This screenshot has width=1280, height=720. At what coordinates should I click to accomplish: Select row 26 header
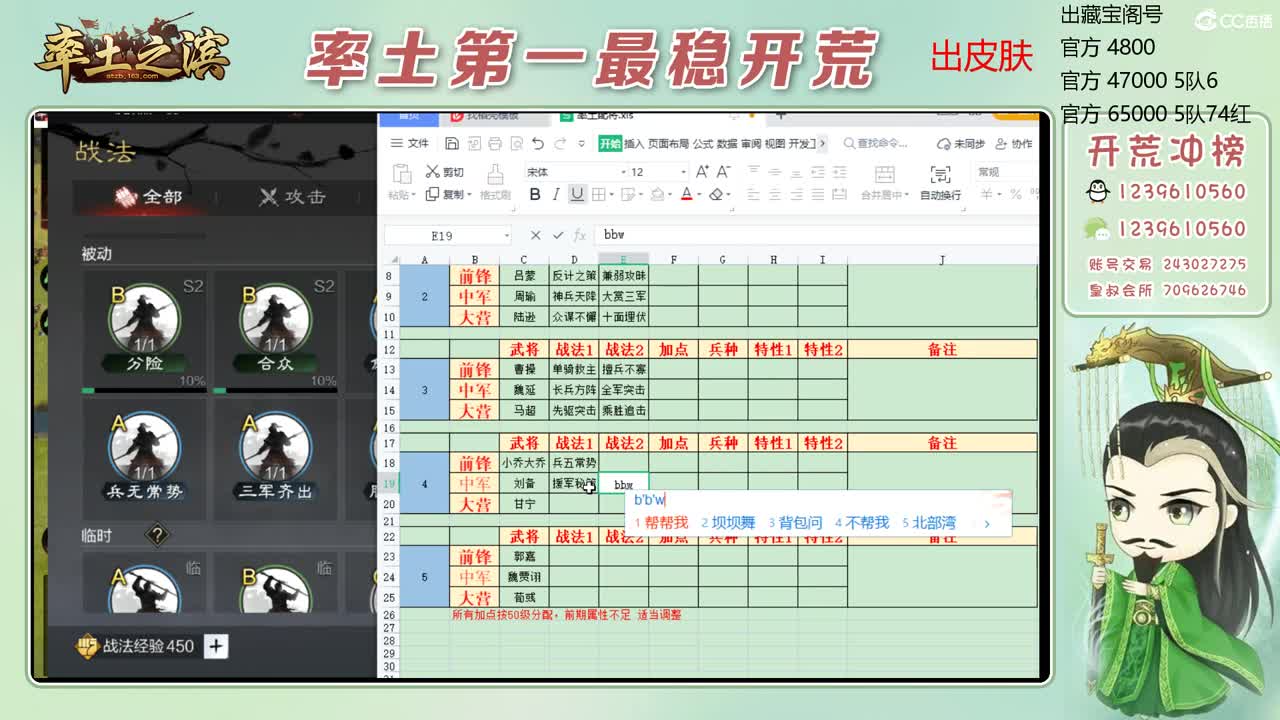pyautogui.click(x=389, y=615)
